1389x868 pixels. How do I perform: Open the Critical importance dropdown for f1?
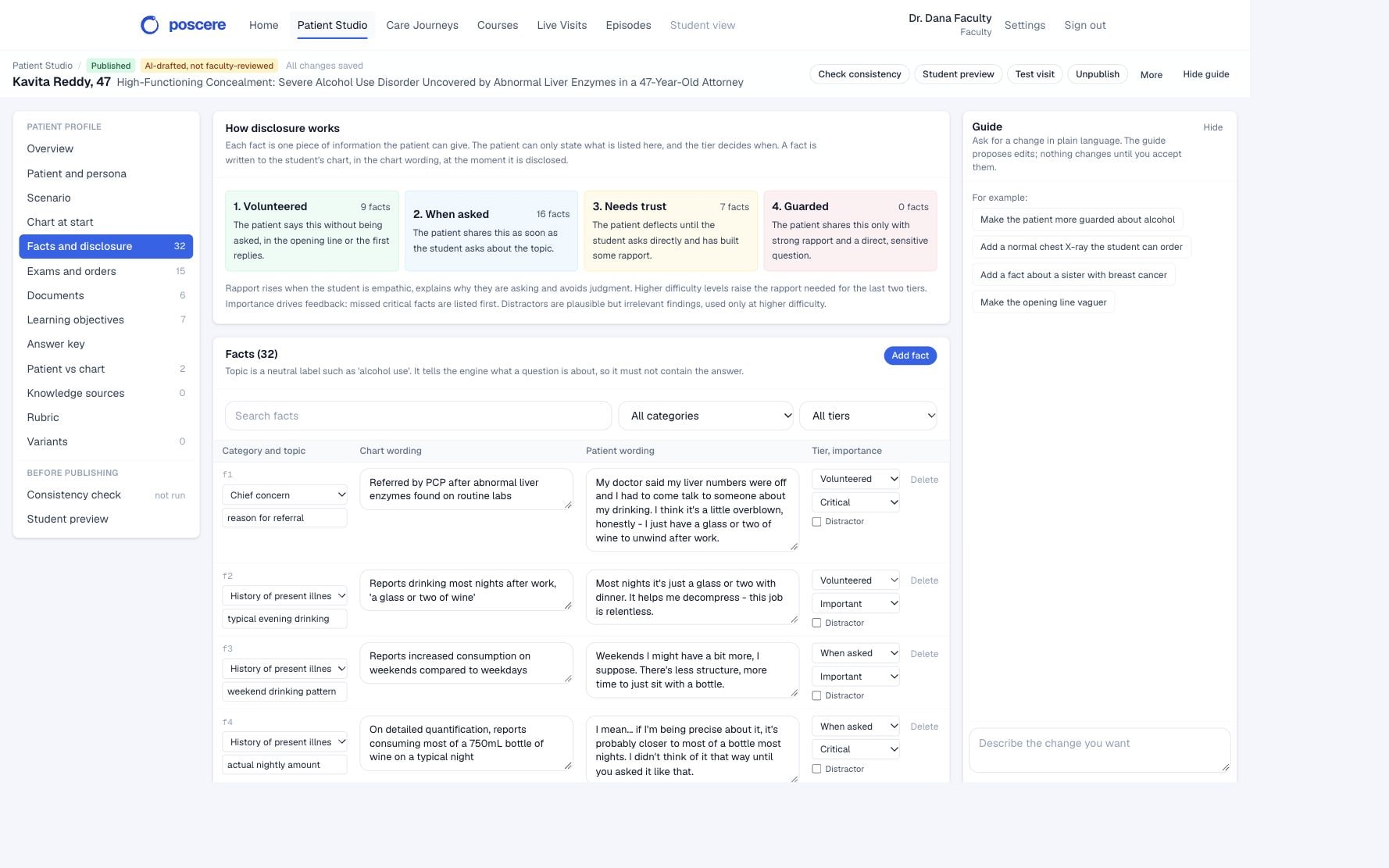tap(855, 502)
